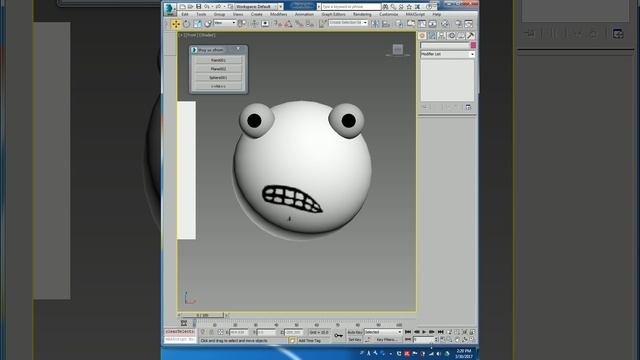
Task: Toggle the Auto Key button
Action: tap(355, 332)
